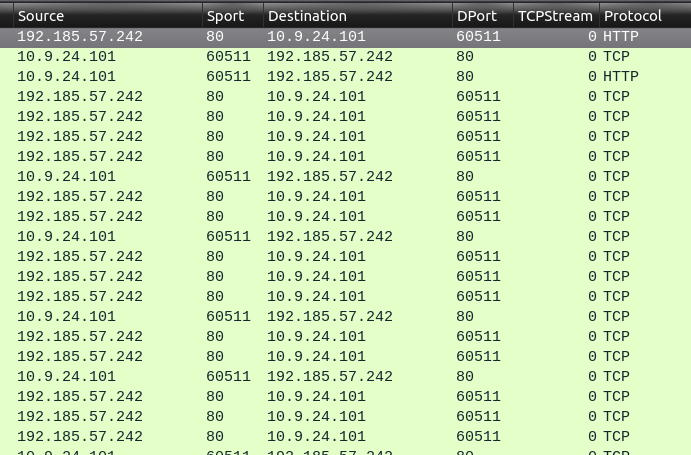The width and height of the screenshot is (691, 455).
Task: Click the Sport value in the thirteenth row
Action: point(215,276)
